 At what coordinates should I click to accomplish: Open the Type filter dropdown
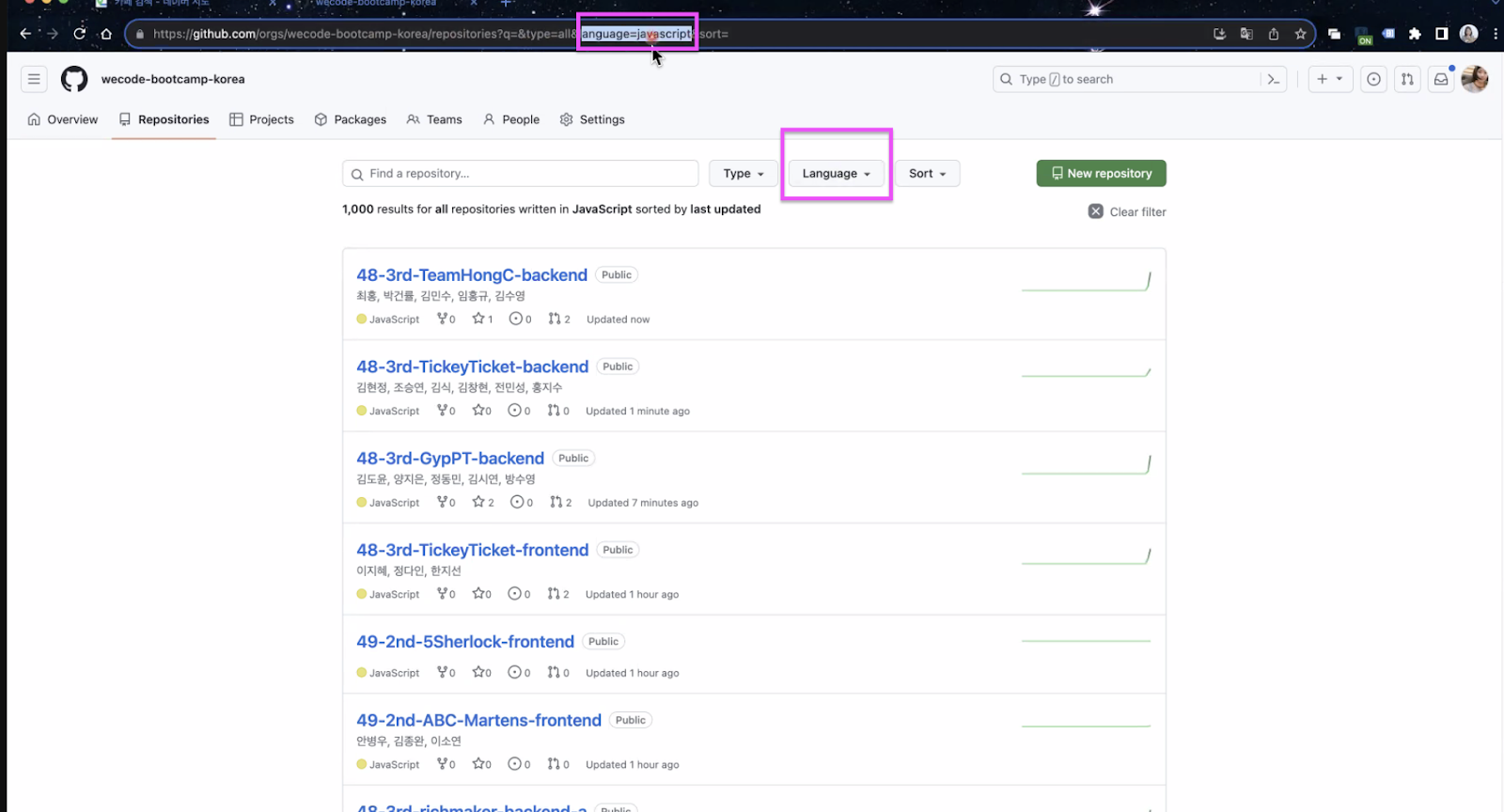click(x=744, y=173)
